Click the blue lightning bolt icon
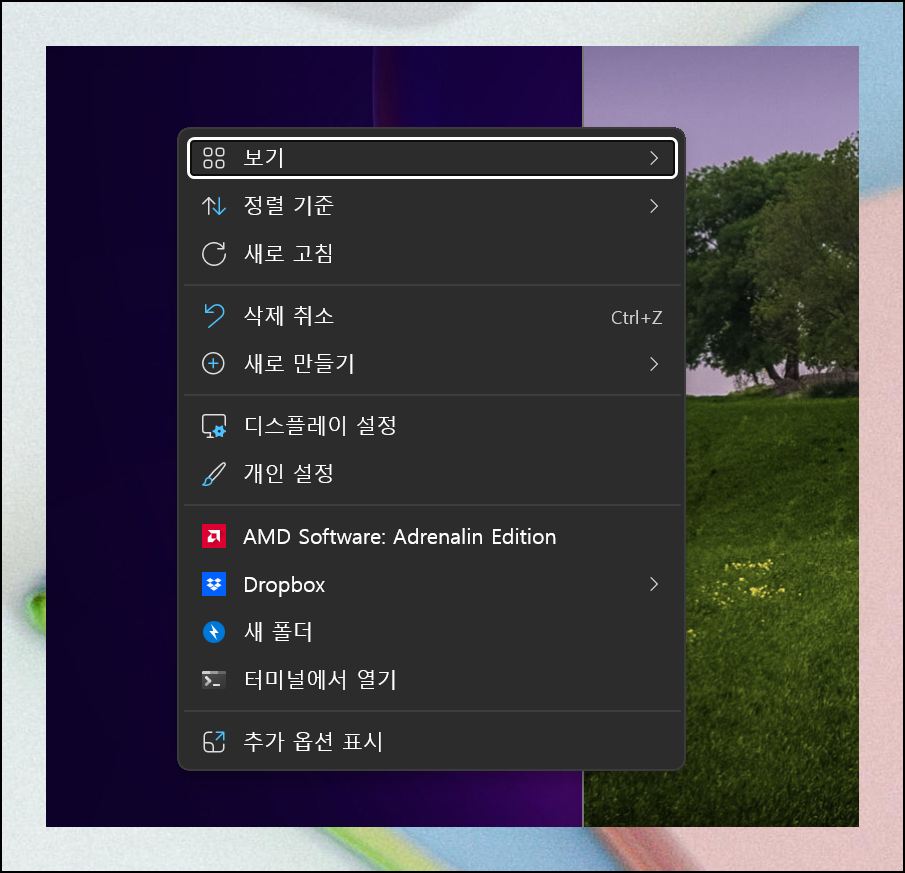Viewport: 905px width, 873px height. tap(214, 632)
